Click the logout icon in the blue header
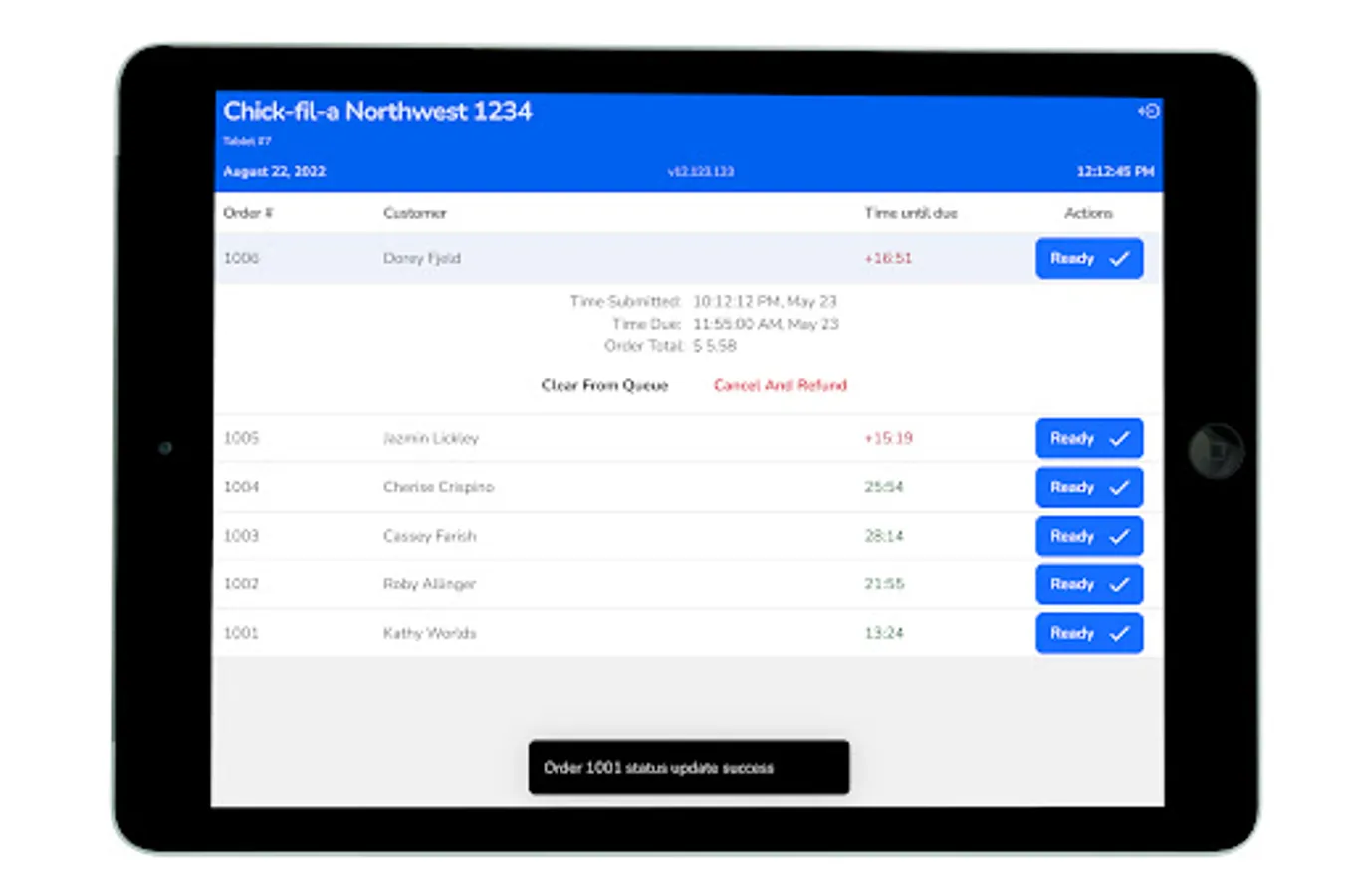The width and height of the screenshot is (1345, 896). (x=1149, y=111)
